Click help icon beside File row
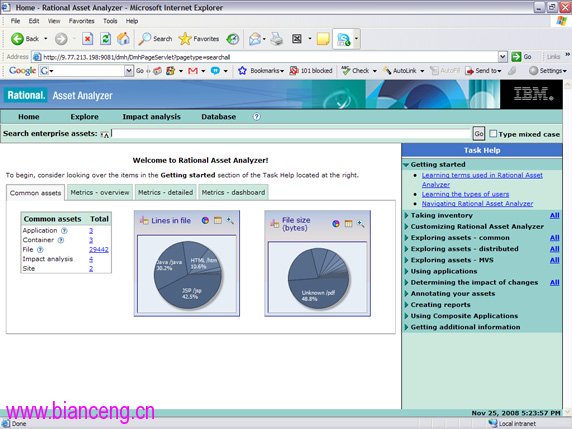Viewport: 572px width, 429px height. (x=40, y=250)
